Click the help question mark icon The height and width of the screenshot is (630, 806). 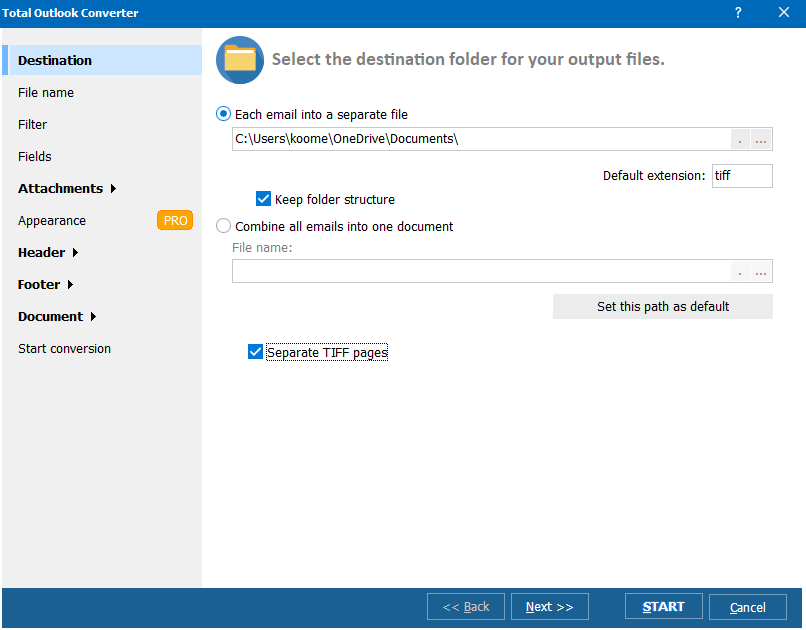coord(737,13)
